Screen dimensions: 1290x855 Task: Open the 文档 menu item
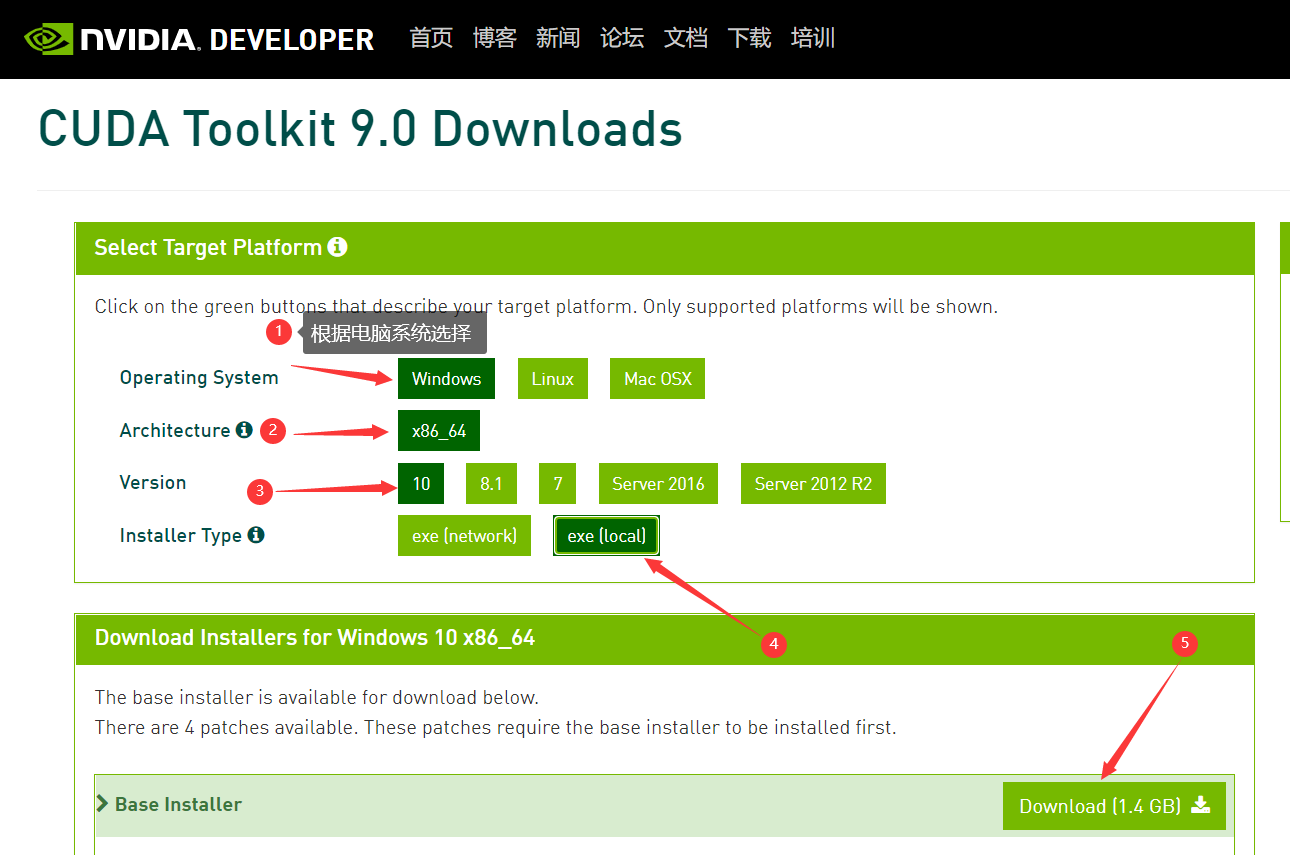pos(686,38)
